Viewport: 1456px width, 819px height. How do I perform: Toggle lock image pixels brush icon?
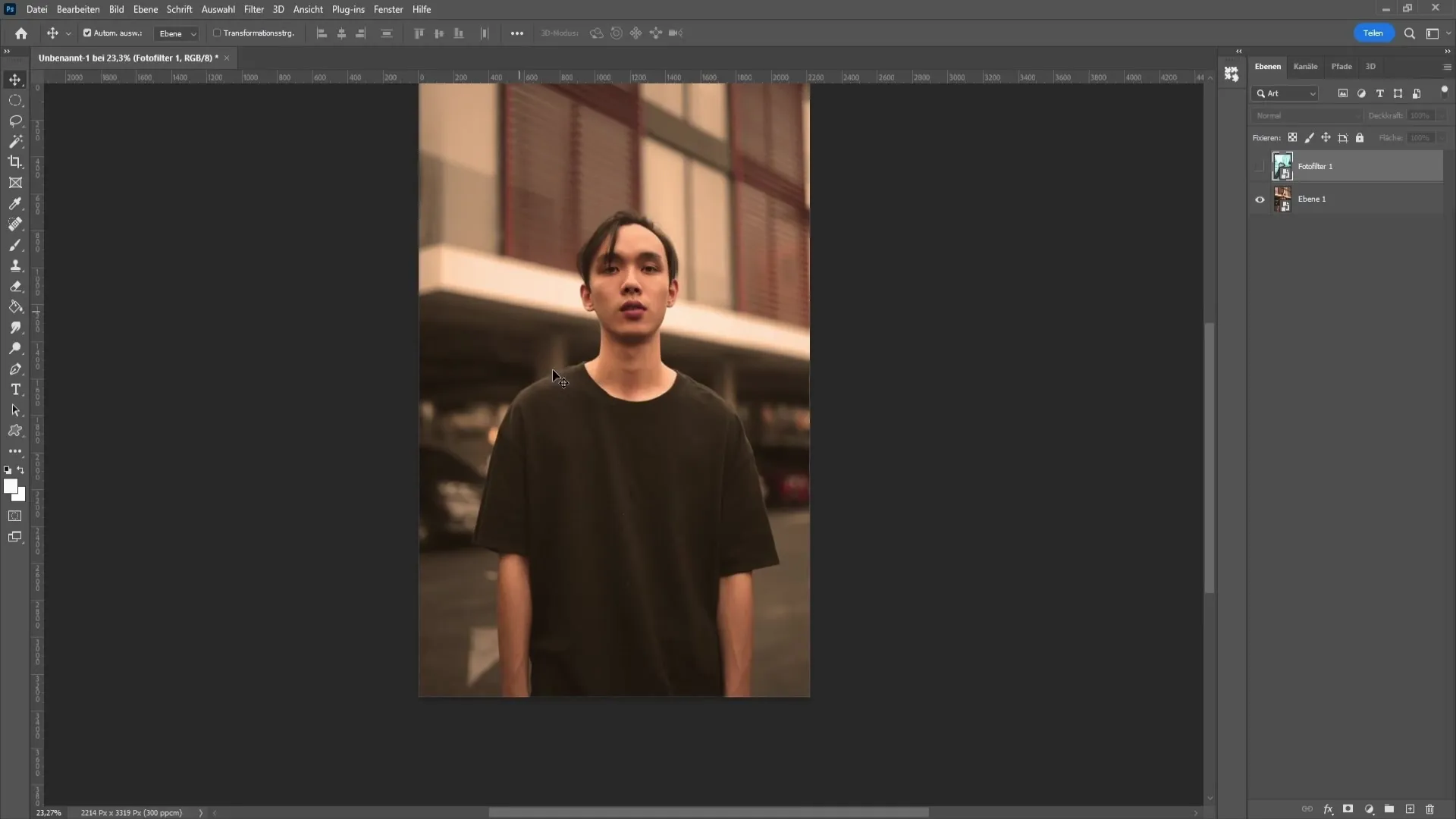1309,138
